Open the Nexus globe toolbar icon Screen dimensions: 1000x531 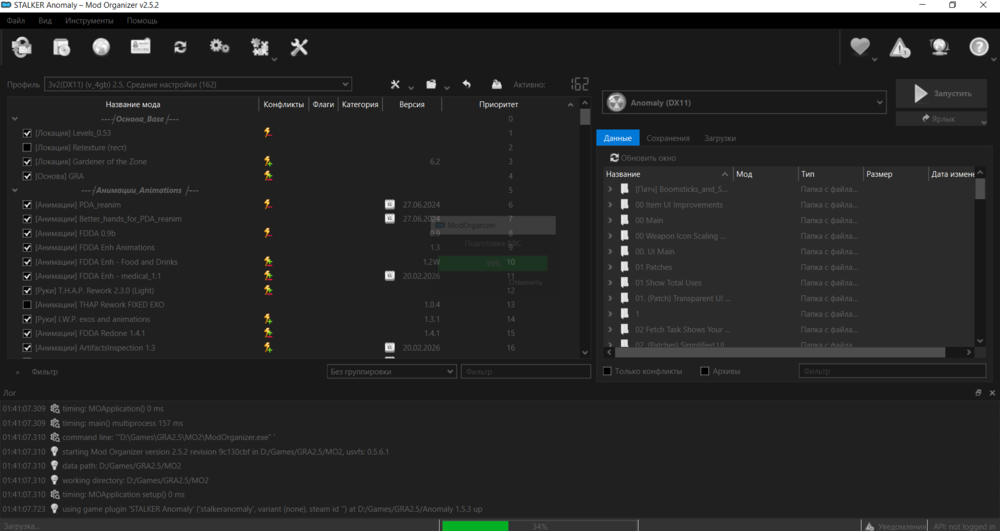[x=101, y=47]
